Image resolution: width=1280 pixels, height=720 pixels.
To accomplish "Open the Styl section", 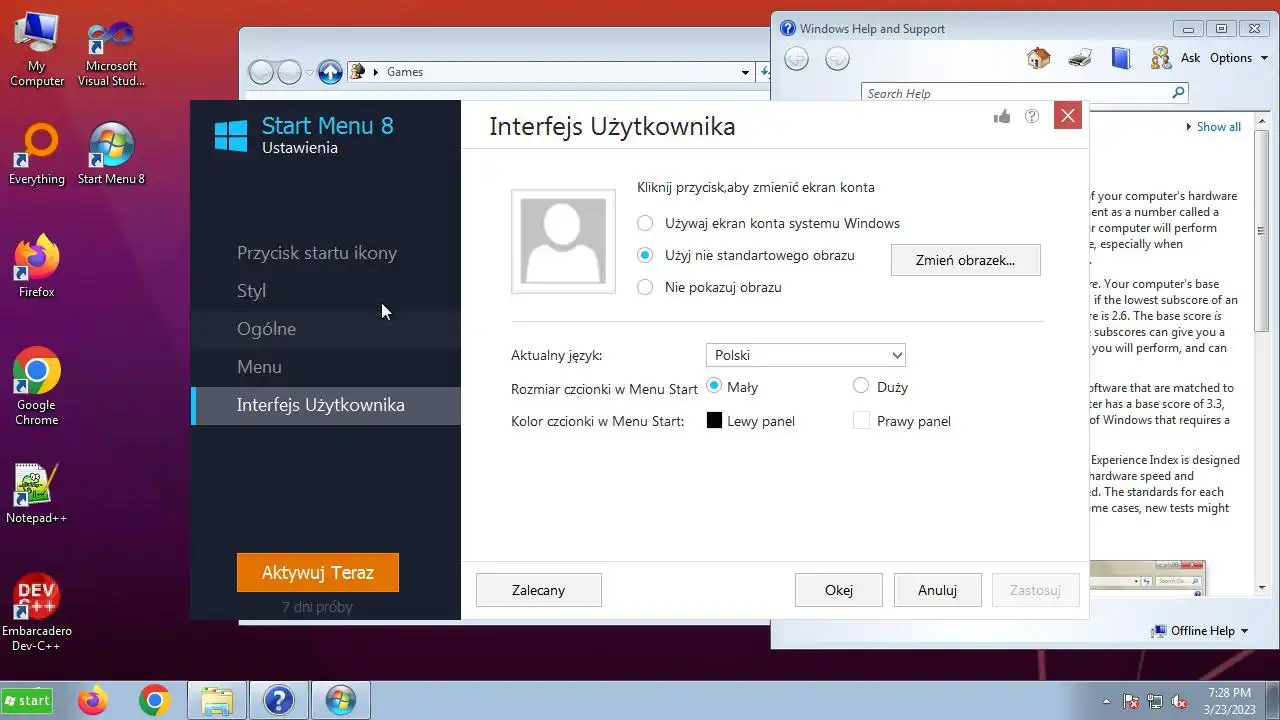I will point(251,291).
